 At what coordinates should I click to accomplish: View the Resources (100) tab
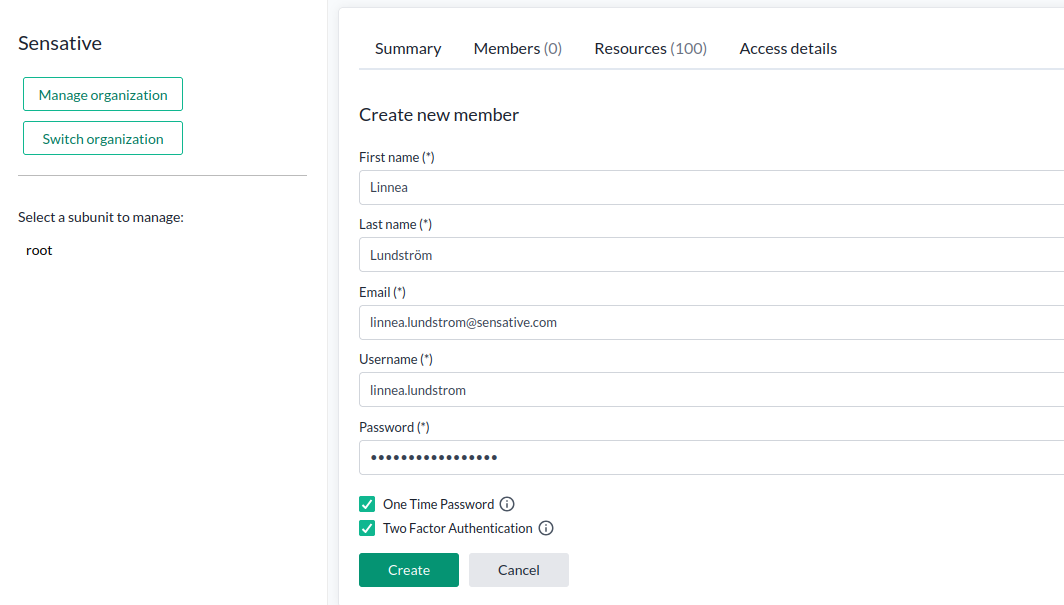point(650,48)
